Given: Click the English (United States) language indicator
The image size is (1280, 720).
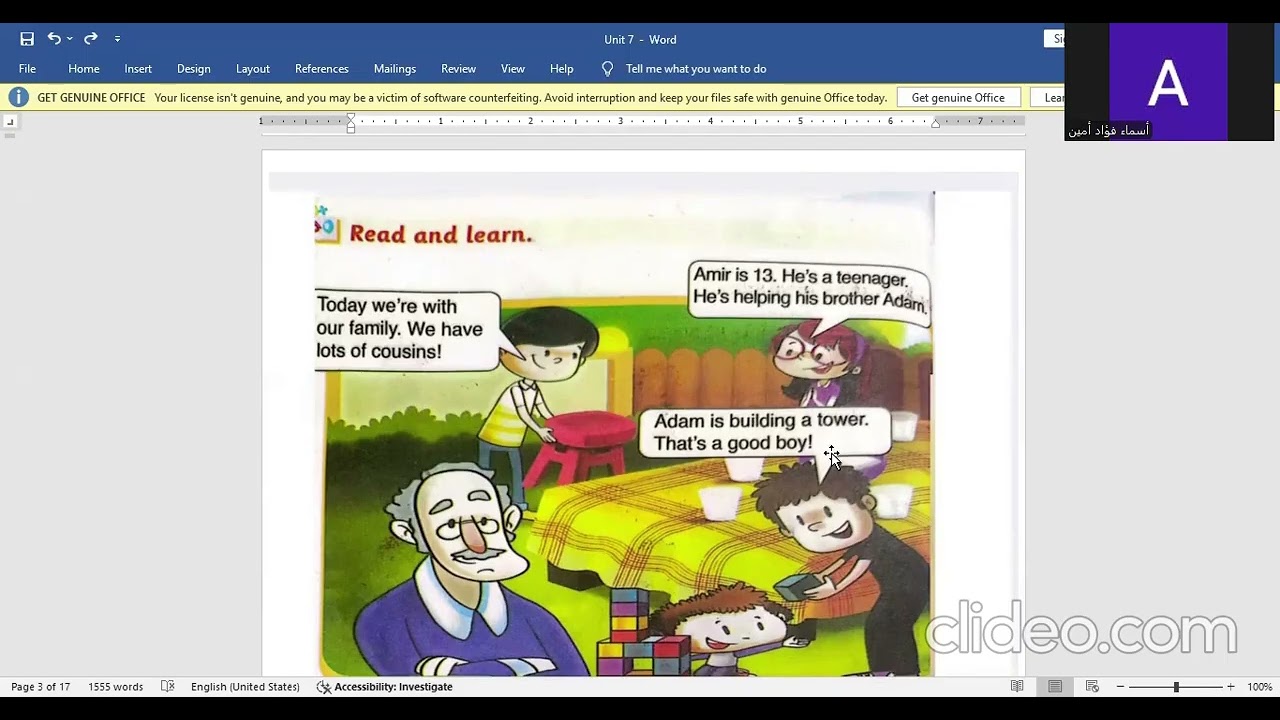Looking at the screenshot, I should [x=245, y=687].
